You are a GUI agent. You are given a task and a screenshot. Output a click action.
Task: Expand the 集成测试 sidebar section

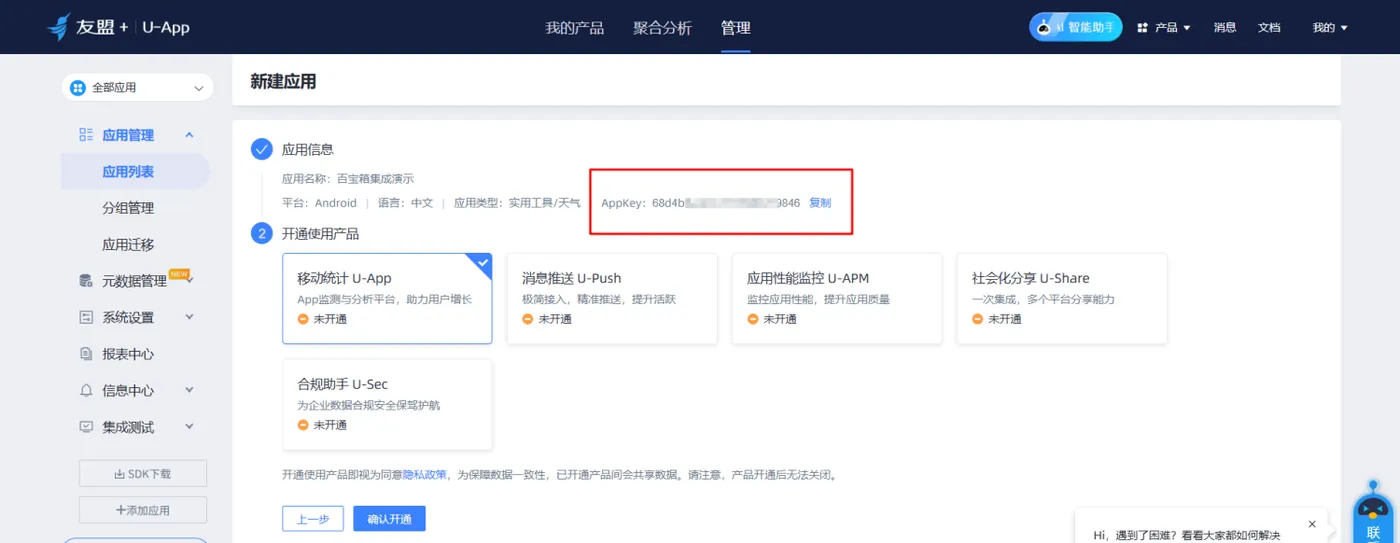(189, 427)
